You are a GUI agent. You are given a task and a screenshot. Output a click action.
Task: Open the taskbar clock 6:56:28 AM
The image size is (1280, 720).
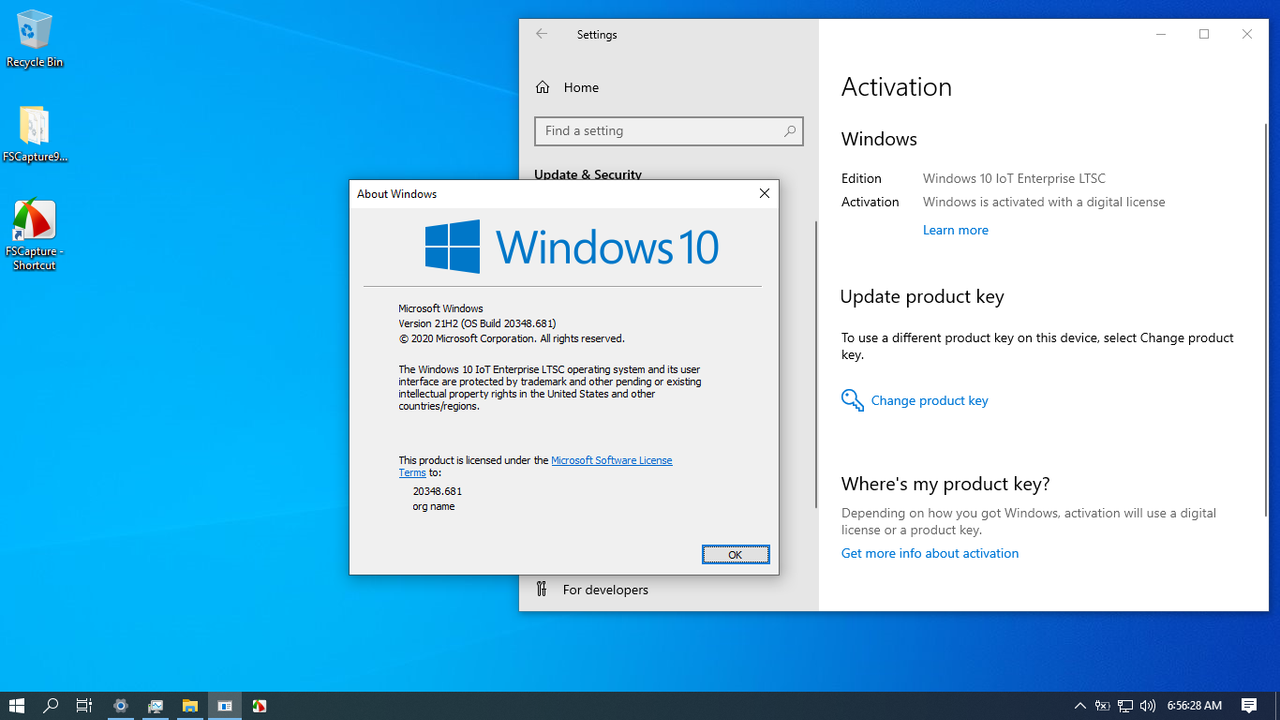tap(1194, 706)
